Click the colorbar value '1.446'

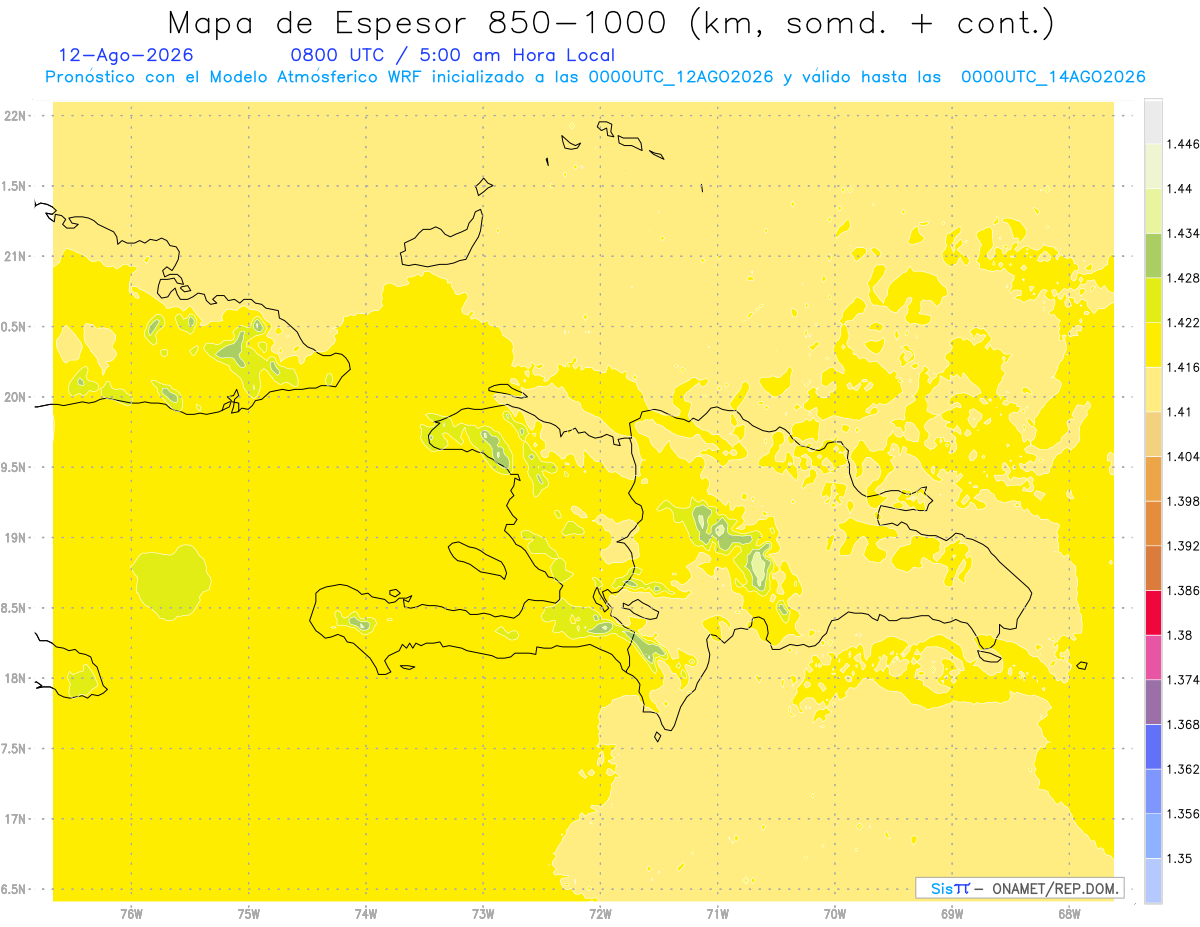pos(1183,144)
